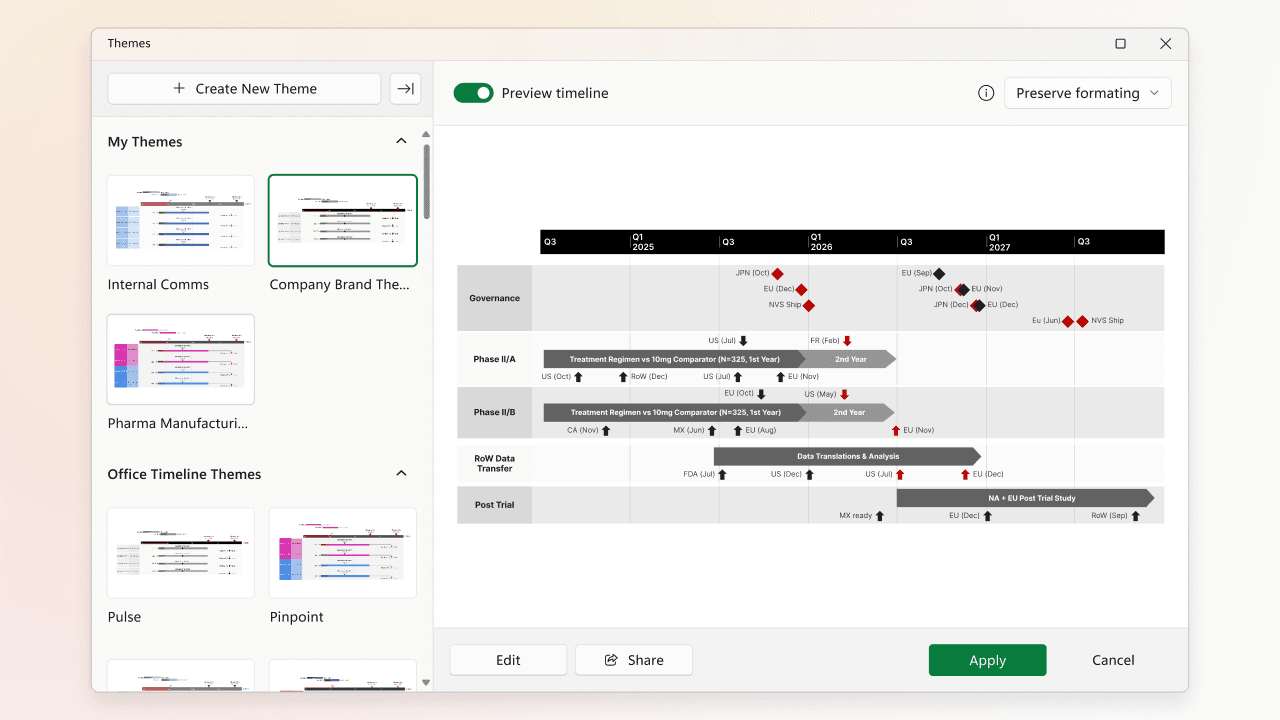Click the Data Translations & Analysis bar
Viewport: 1280px width, 720px height.
click(847, 456)
